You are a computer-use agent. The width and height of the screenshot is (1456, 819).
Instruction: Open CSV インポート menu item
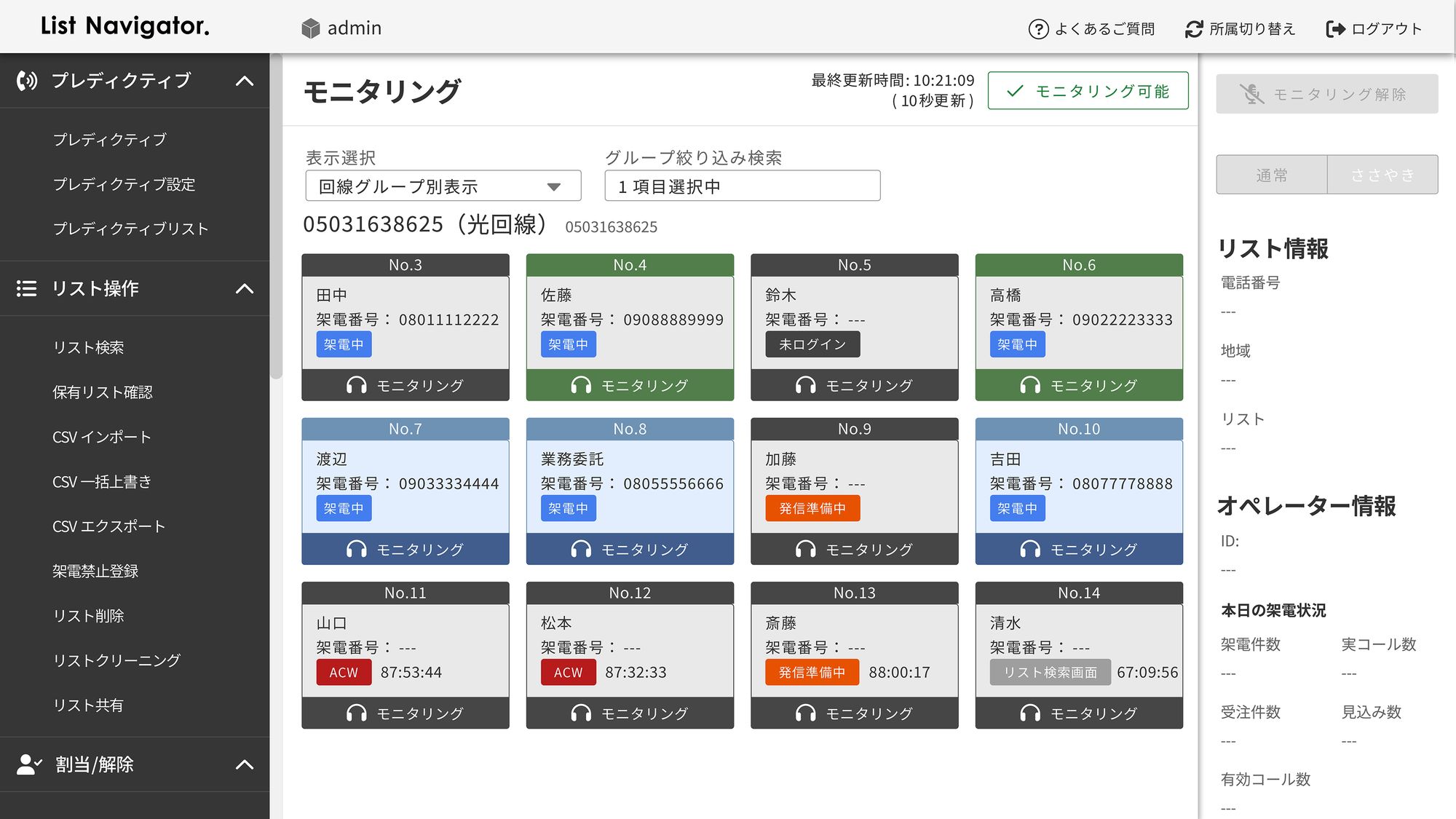pos(102,437)
